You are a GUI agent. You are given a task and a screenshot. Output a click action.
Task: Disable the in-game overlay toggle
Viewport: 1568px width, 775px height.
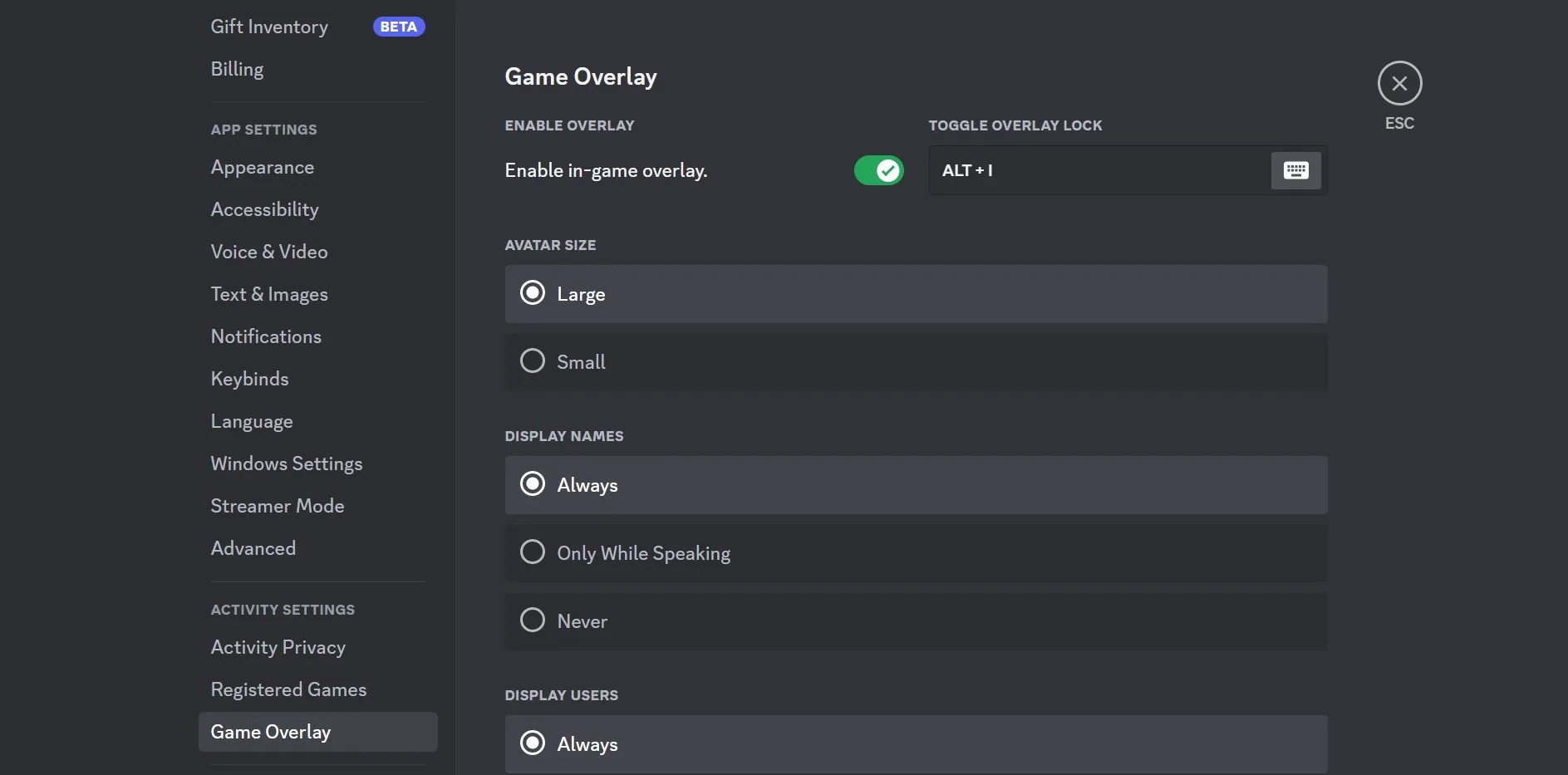tap(879, 170)
